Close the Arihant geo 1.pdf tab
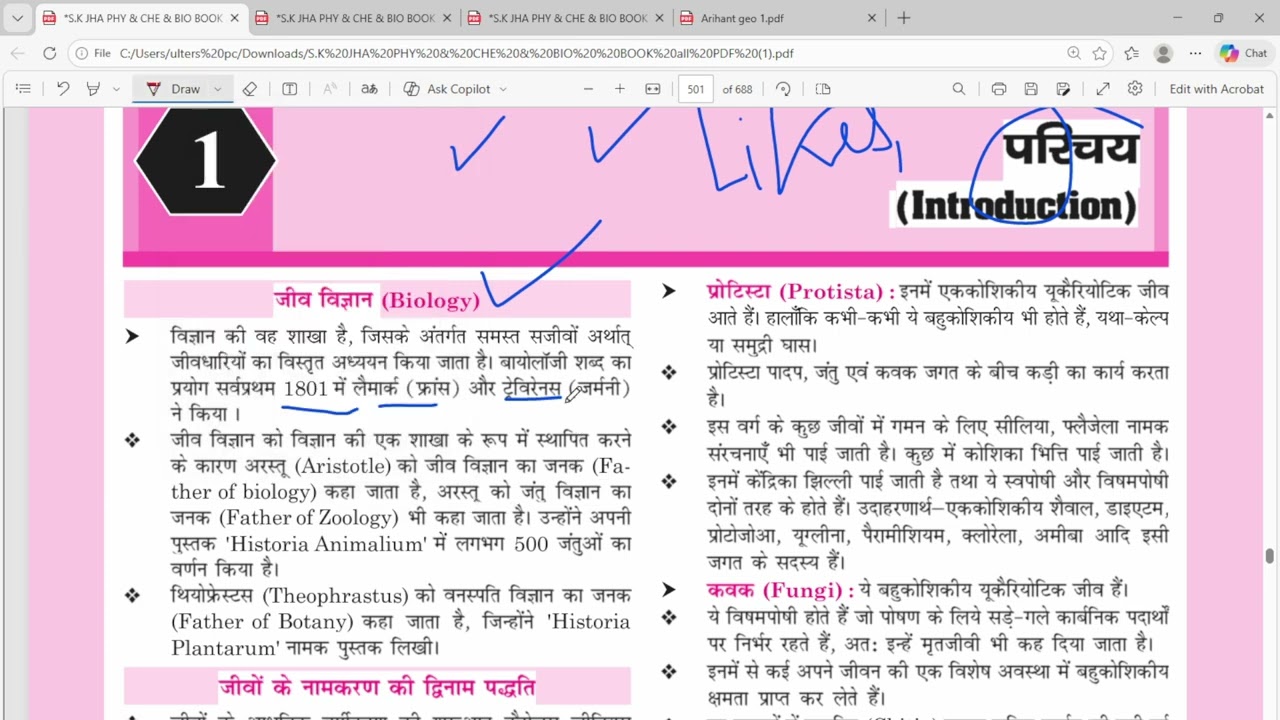Screen dimensions: 1280x720 click(871, 18)
